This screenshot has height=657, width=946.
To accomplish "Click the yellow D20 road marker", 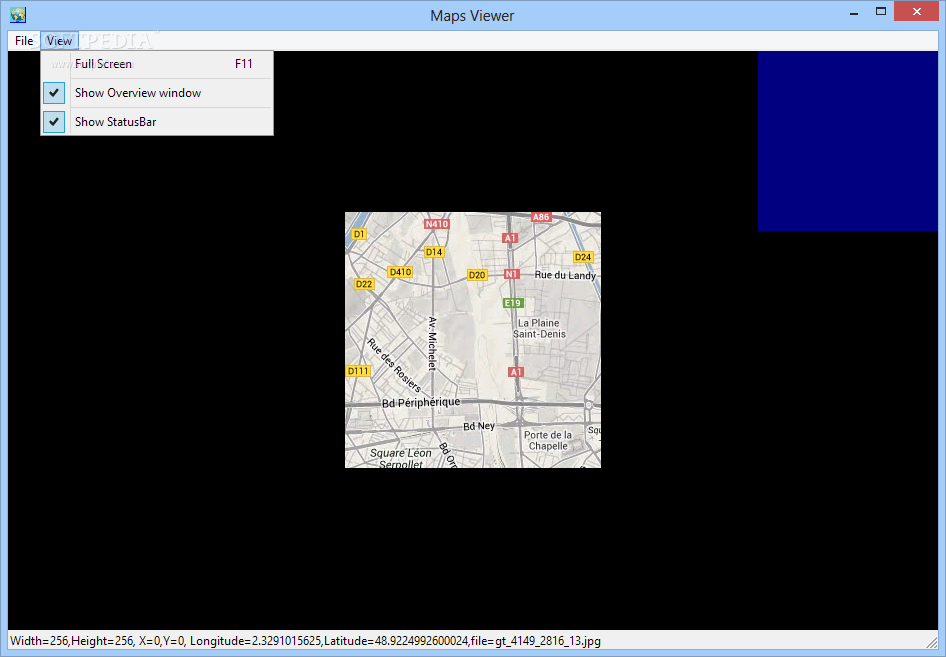I will pyautogui.click(x=477, y=275).
